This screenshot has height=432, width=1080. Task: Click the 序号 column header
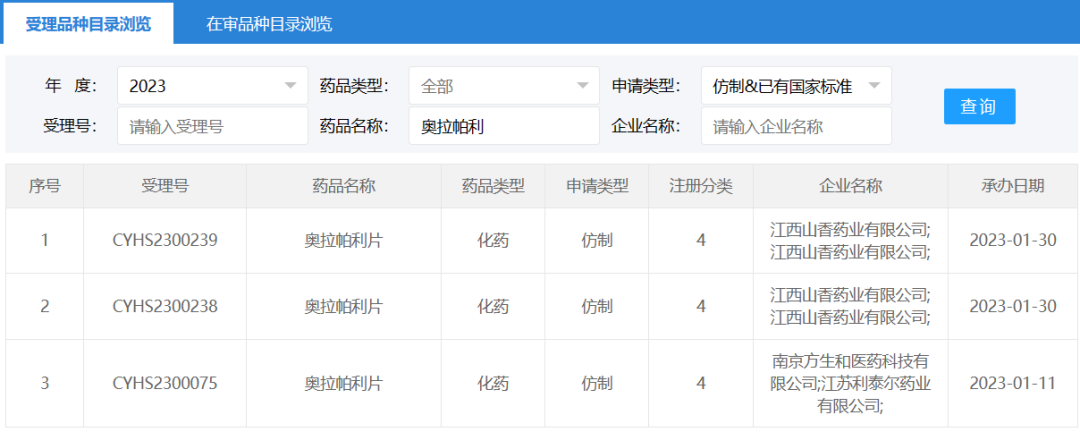[x=44, y=186]
